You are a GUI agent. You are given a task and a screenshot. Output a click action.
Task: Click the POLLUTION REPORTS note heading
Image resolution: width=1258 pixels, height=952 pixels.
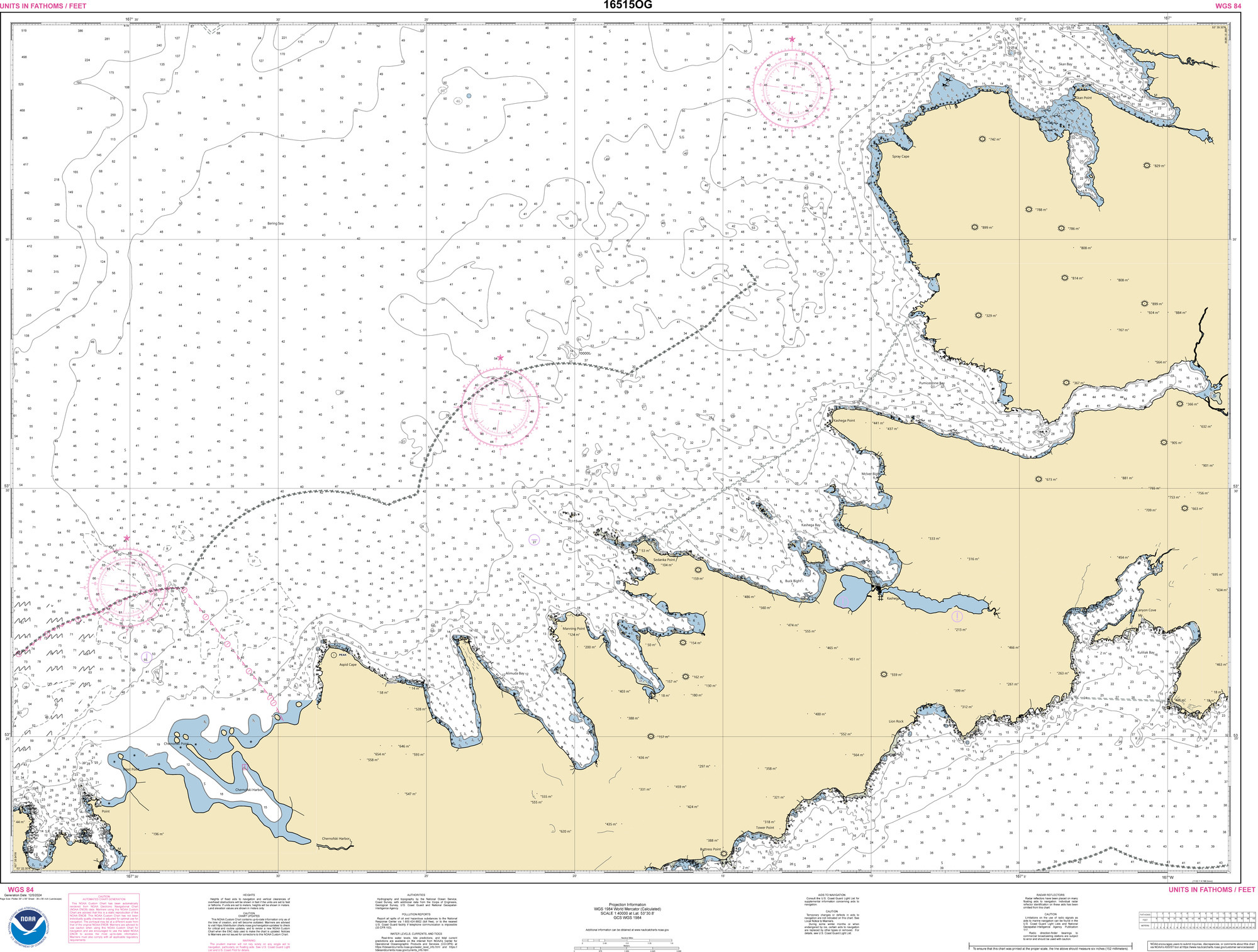pos(416,914)
